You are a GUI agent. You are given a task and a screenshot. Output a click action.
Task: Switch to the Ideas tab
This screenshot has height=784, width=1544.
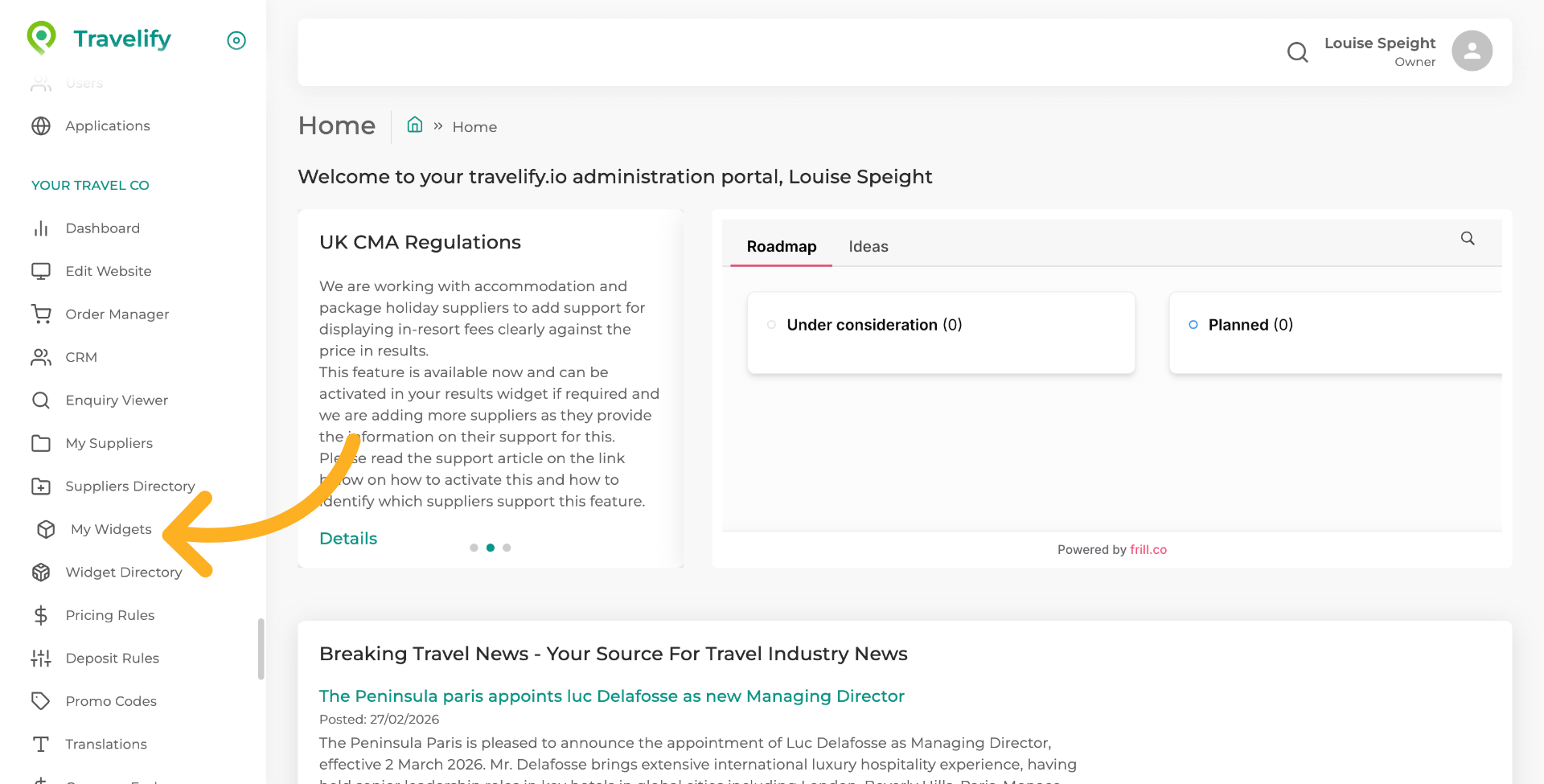868,247
